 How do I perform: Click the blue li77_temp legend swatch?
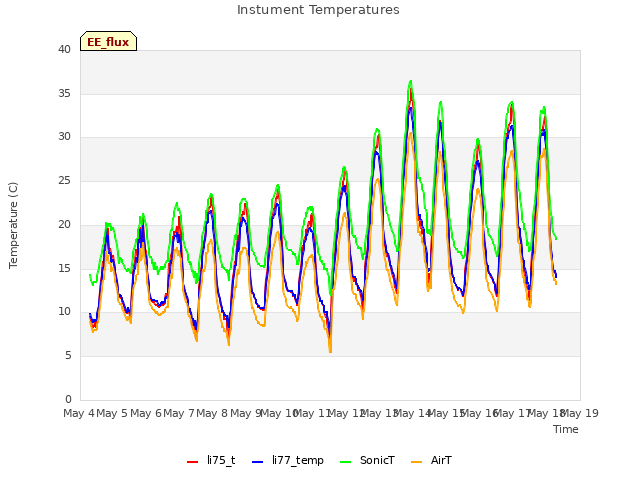coord(258,461)
